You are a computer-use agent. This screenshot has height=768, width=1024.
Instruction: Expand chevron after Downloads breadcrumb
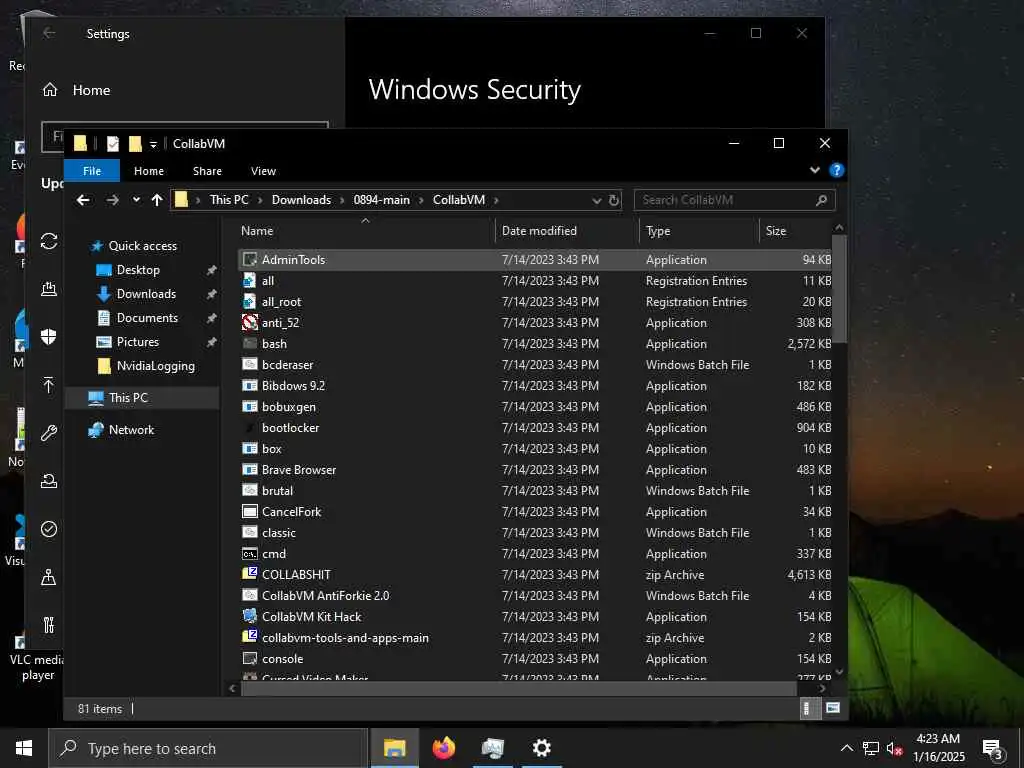tap(342, 200)
